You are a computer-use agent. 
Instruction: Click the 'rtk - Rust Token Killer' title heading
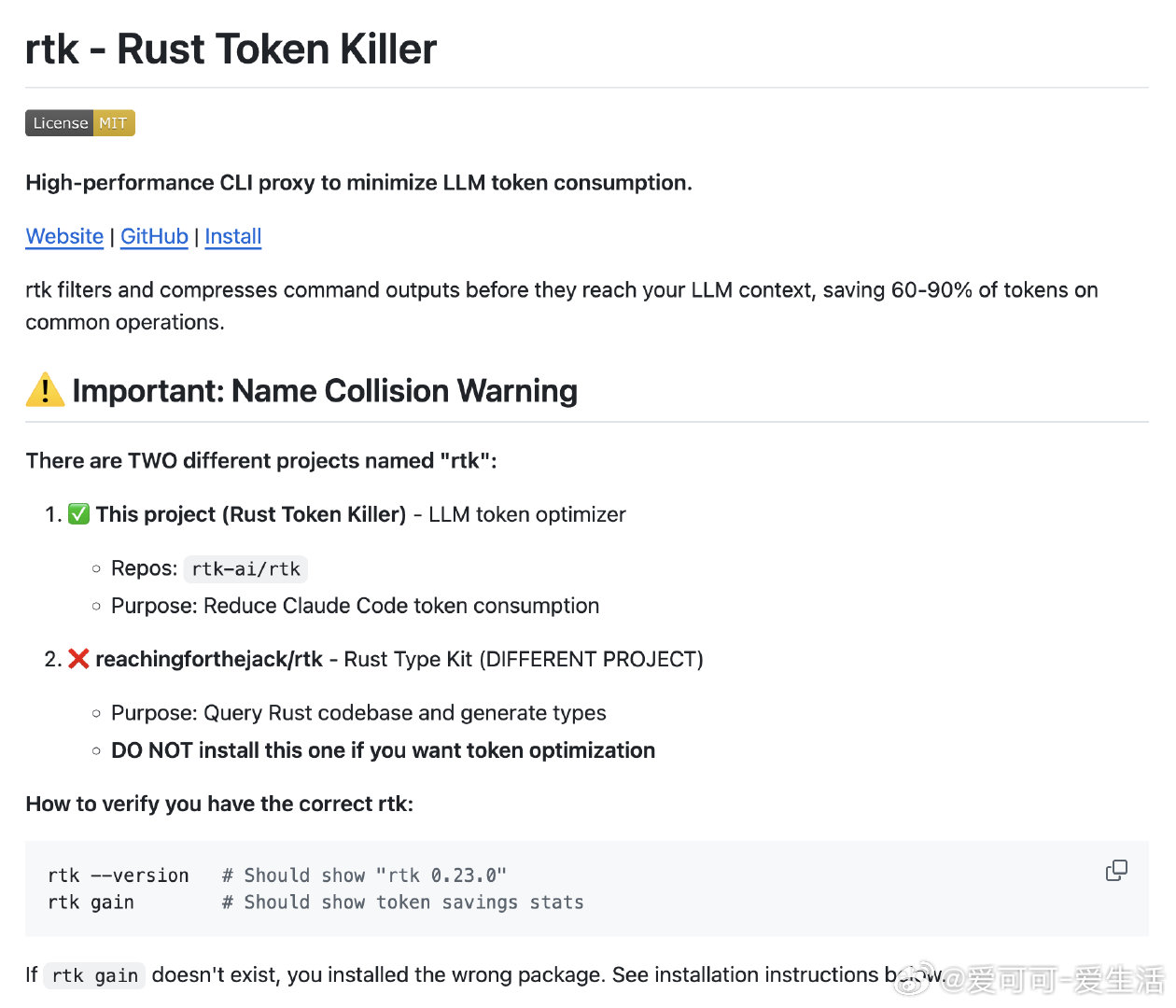click(x=231, y=49)
